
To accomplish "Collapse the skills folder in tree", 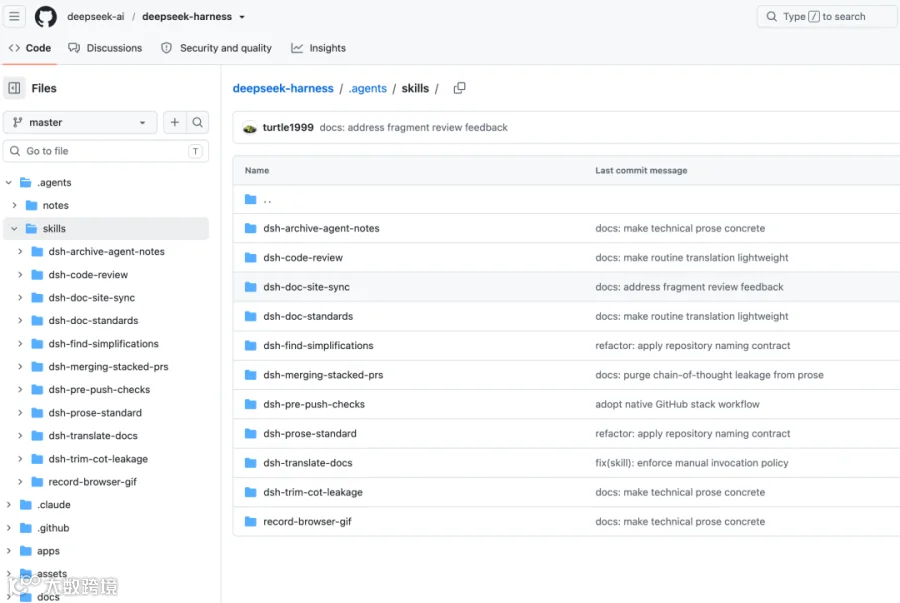I will 14,228.
